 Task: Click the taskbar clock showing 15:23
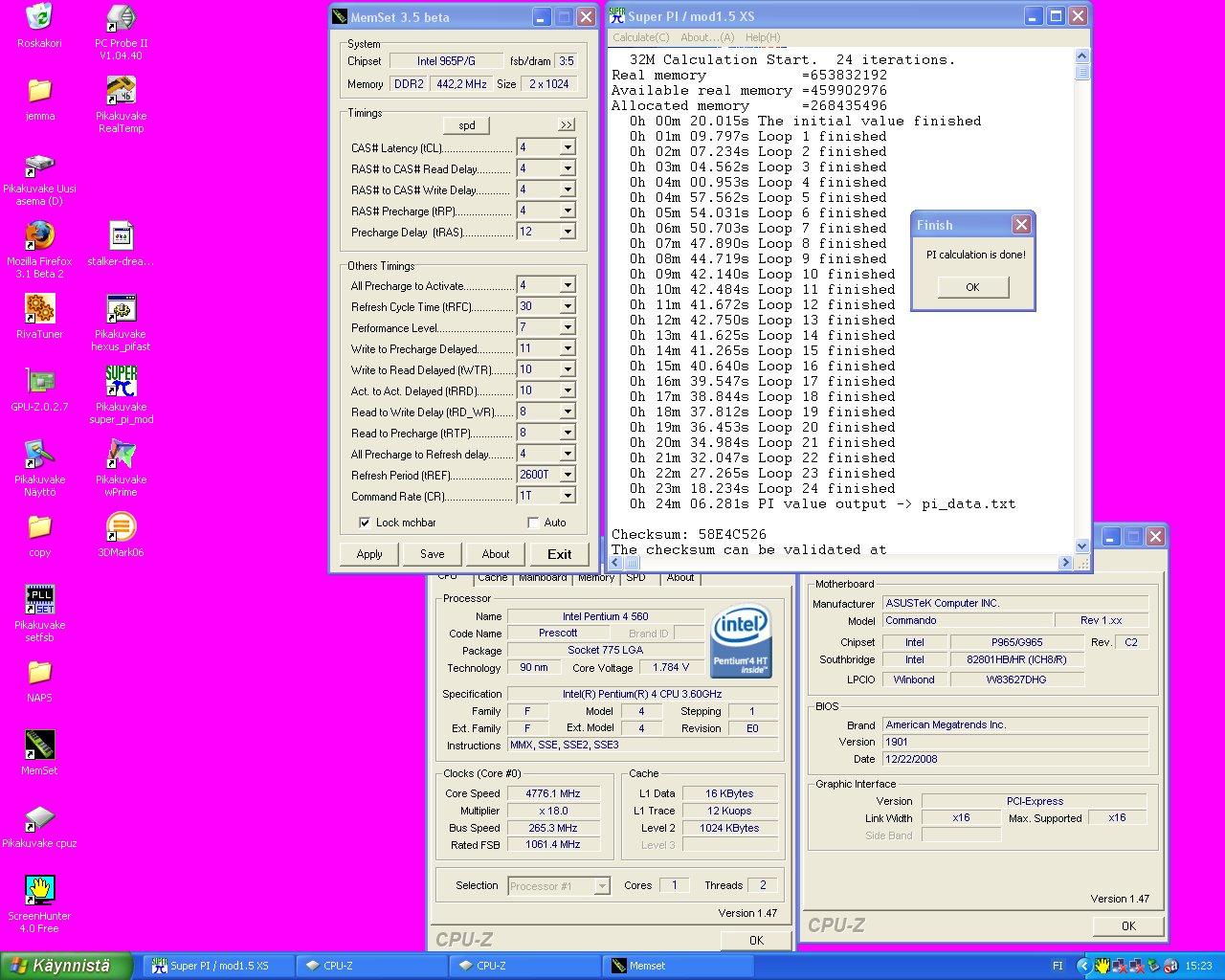[x=1198, y=966]
